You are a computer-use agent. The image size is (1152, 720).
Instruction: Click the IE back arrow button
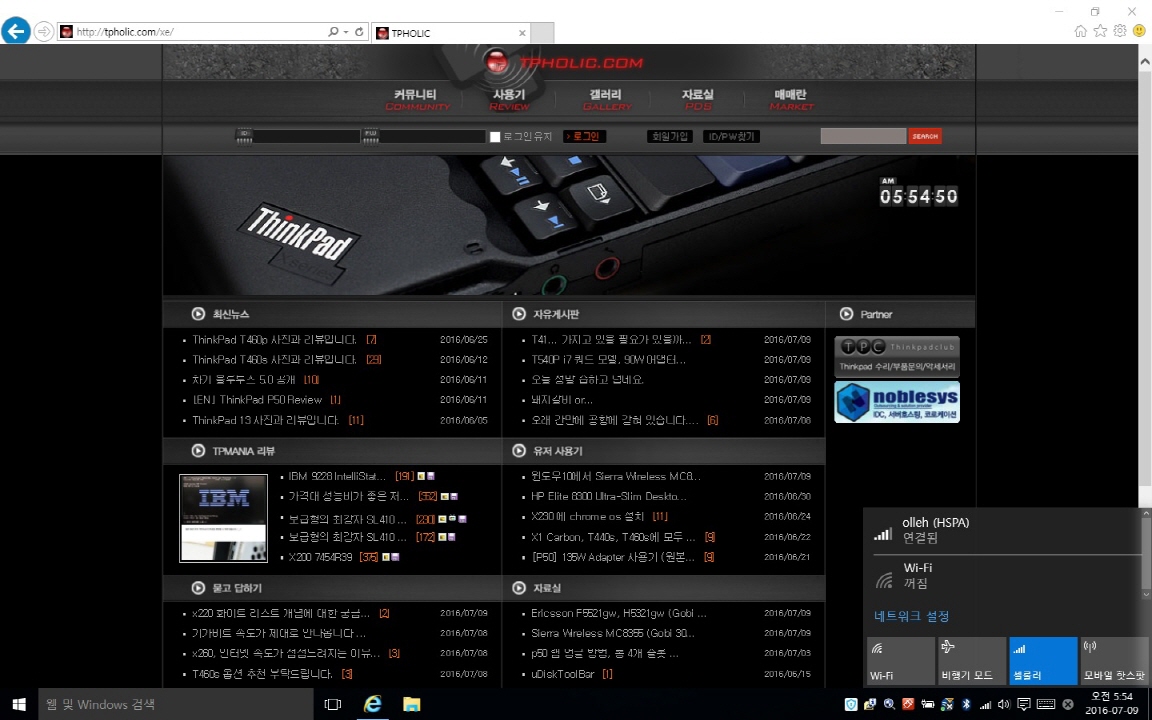click(15, 31)
